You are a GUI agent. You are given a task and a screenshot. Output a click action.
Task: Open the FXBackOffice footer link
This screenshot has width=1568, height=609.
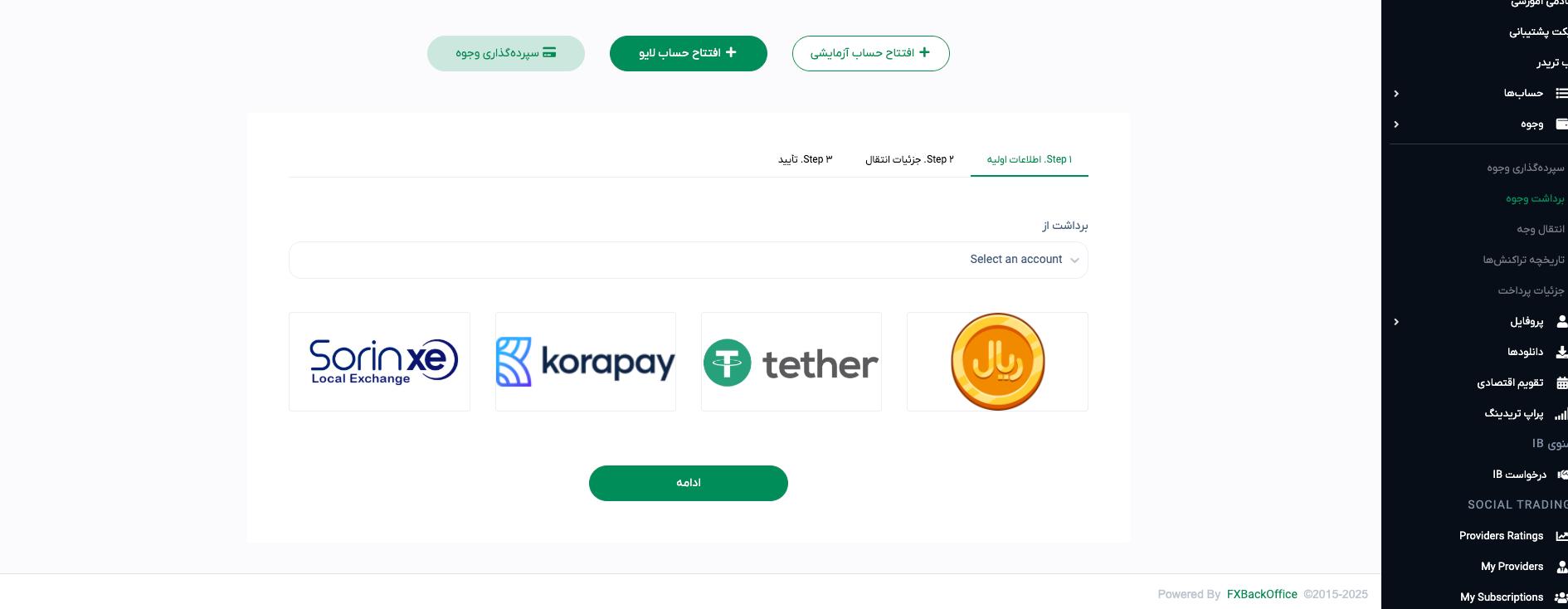point(1262,594)
